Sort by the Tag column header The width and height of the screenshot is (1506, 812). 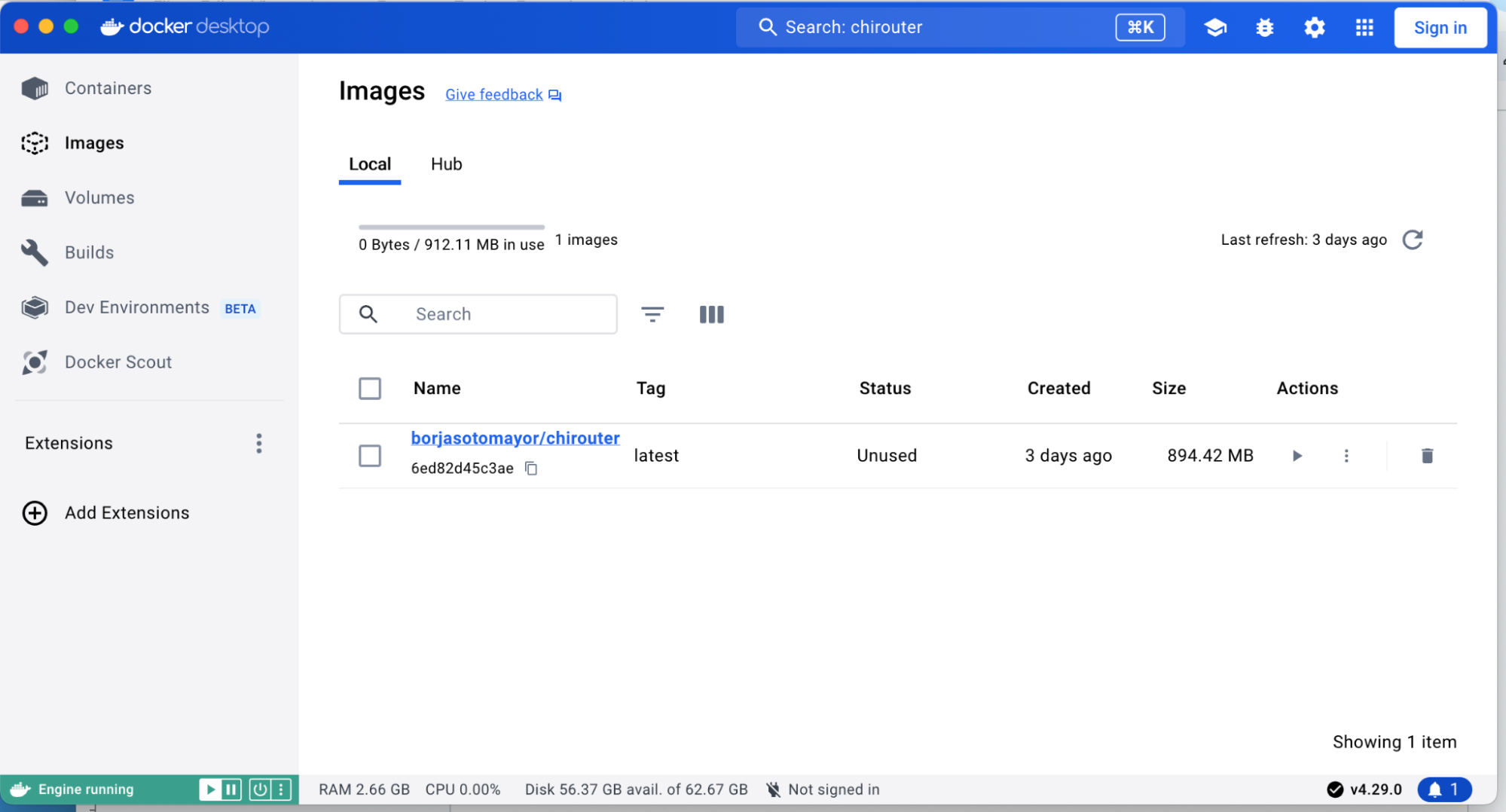click(651, 389)
